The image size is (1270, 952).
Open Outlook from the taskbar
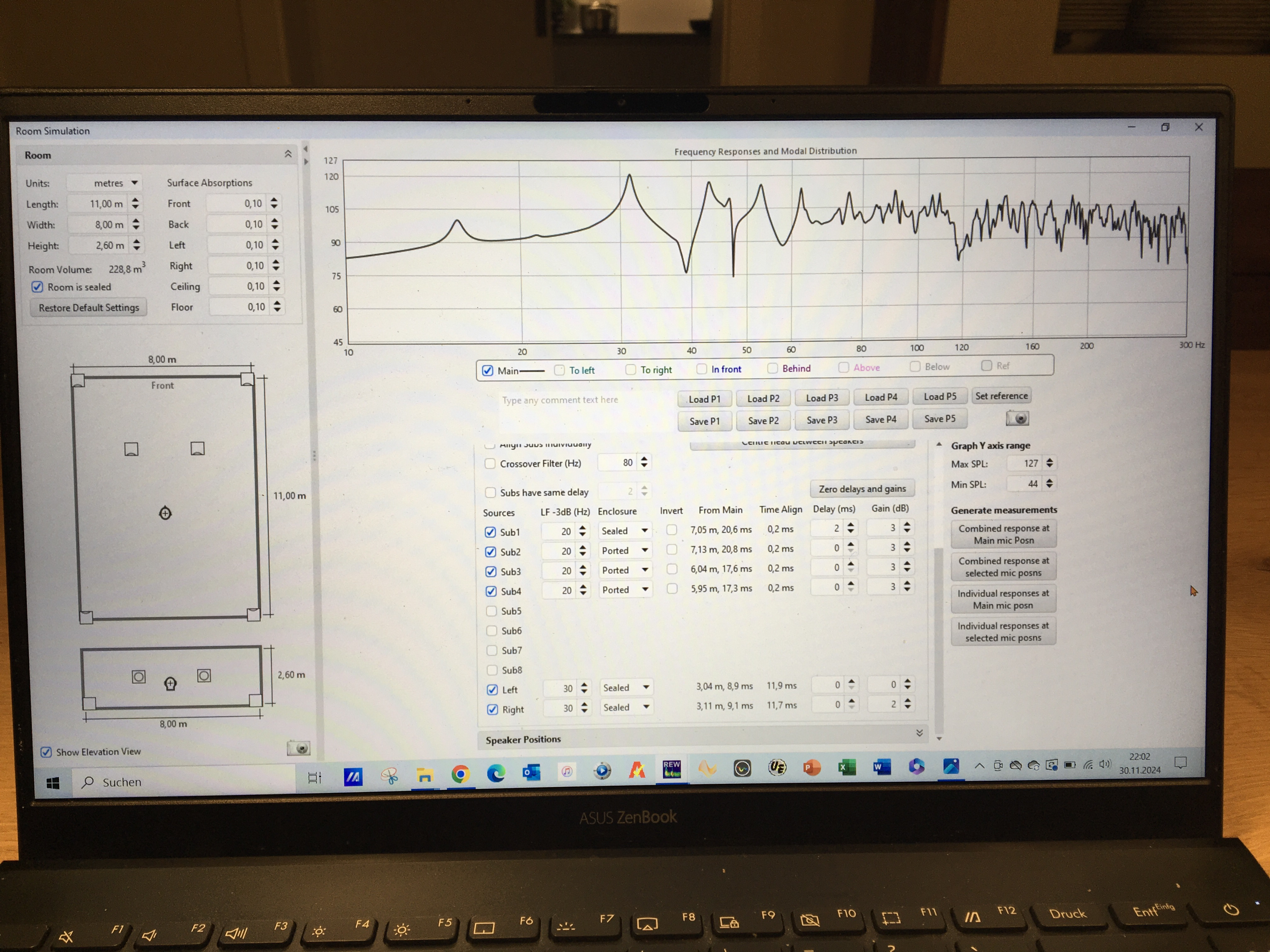point(531,772)
